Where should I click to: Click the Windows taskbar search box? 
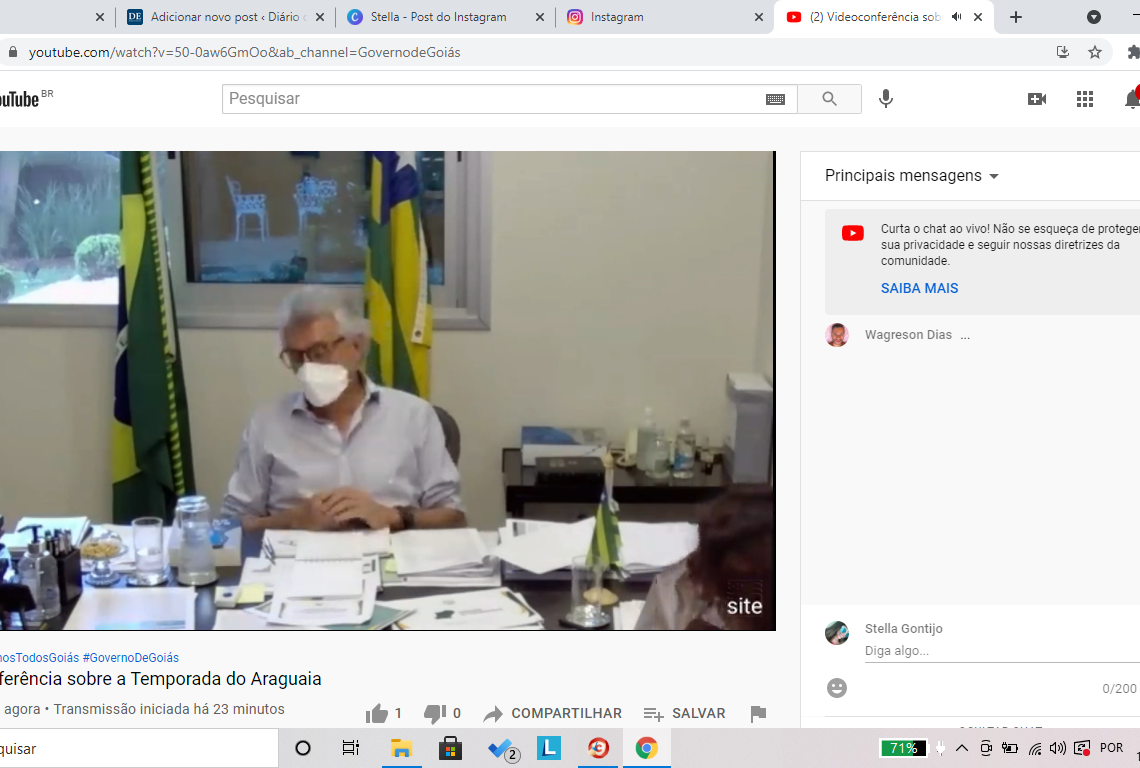[x=139, y=748]
